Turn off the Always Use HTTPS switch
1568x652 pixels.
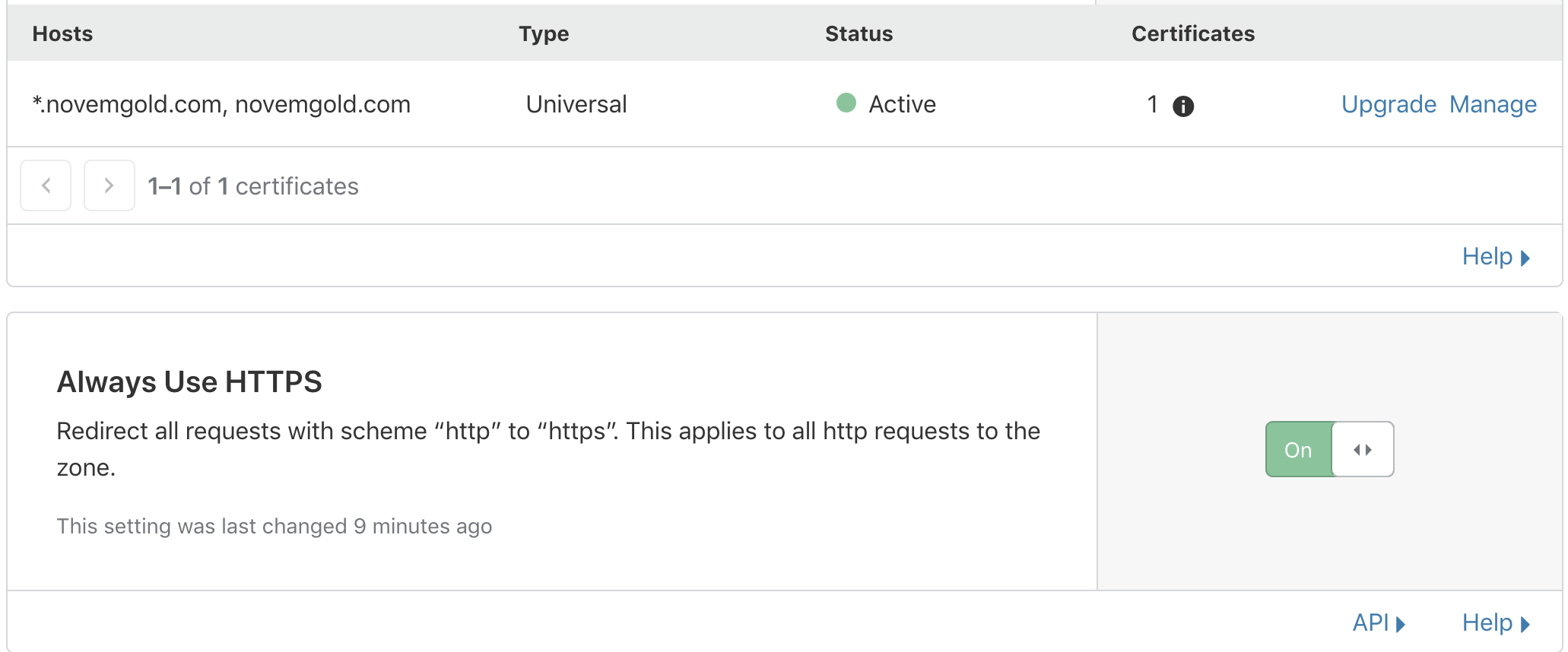[x=1329, y=449]
